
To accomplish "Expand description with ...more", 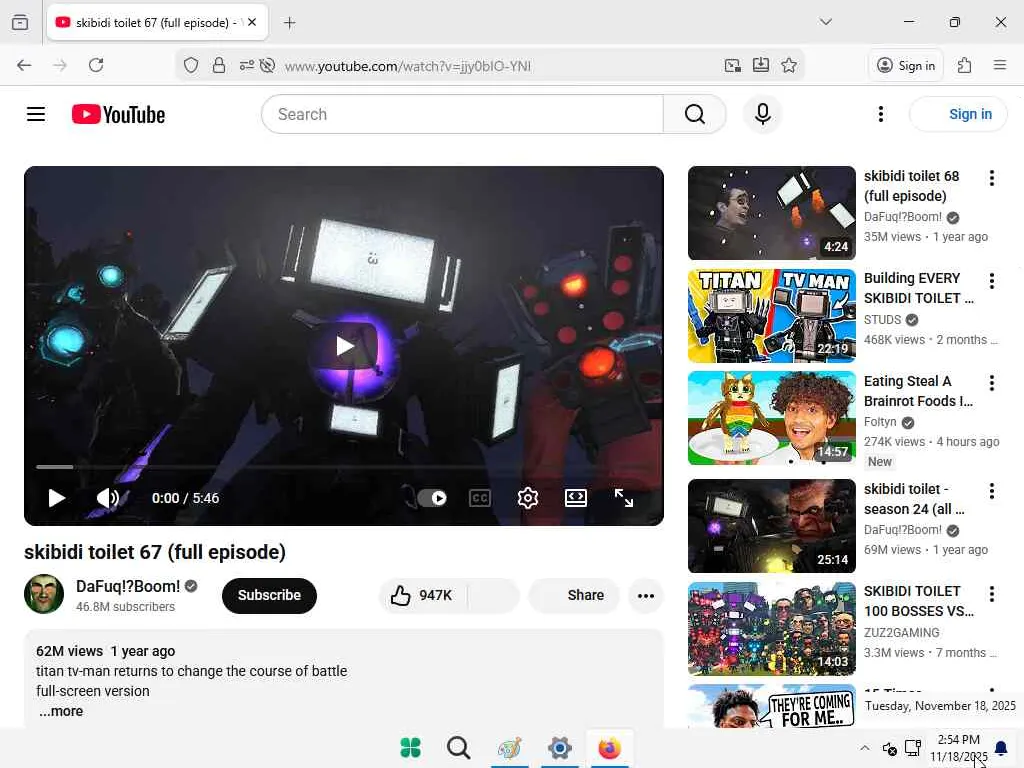I will 61,711.
